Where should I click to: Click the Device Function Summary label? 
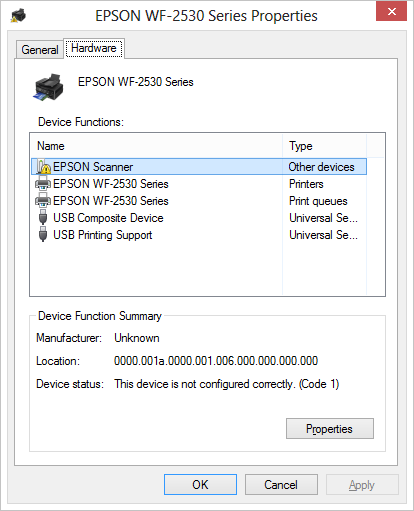(x=100, y=316)
